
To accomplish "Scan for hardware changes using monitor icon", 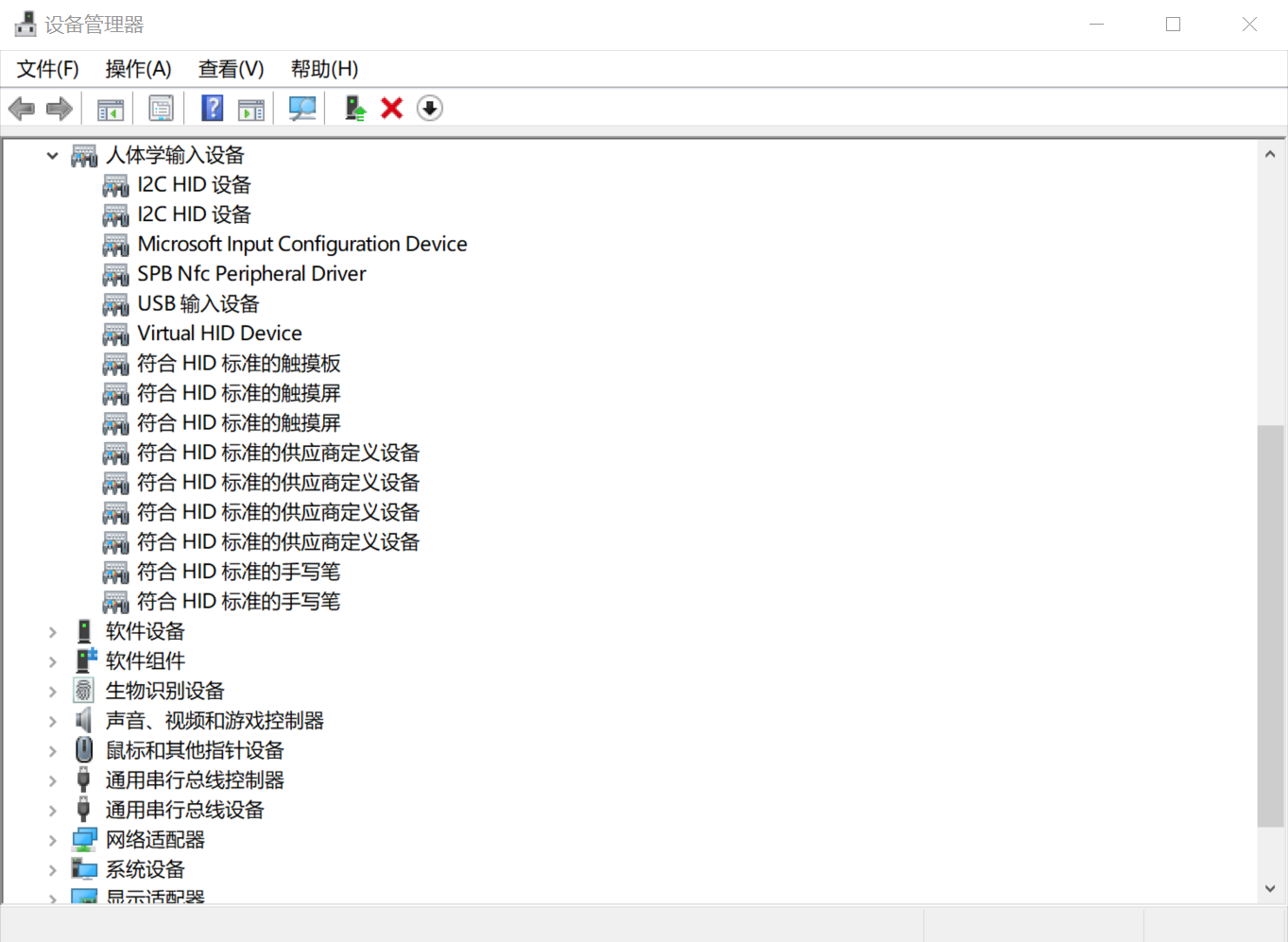I will (302, 109).
